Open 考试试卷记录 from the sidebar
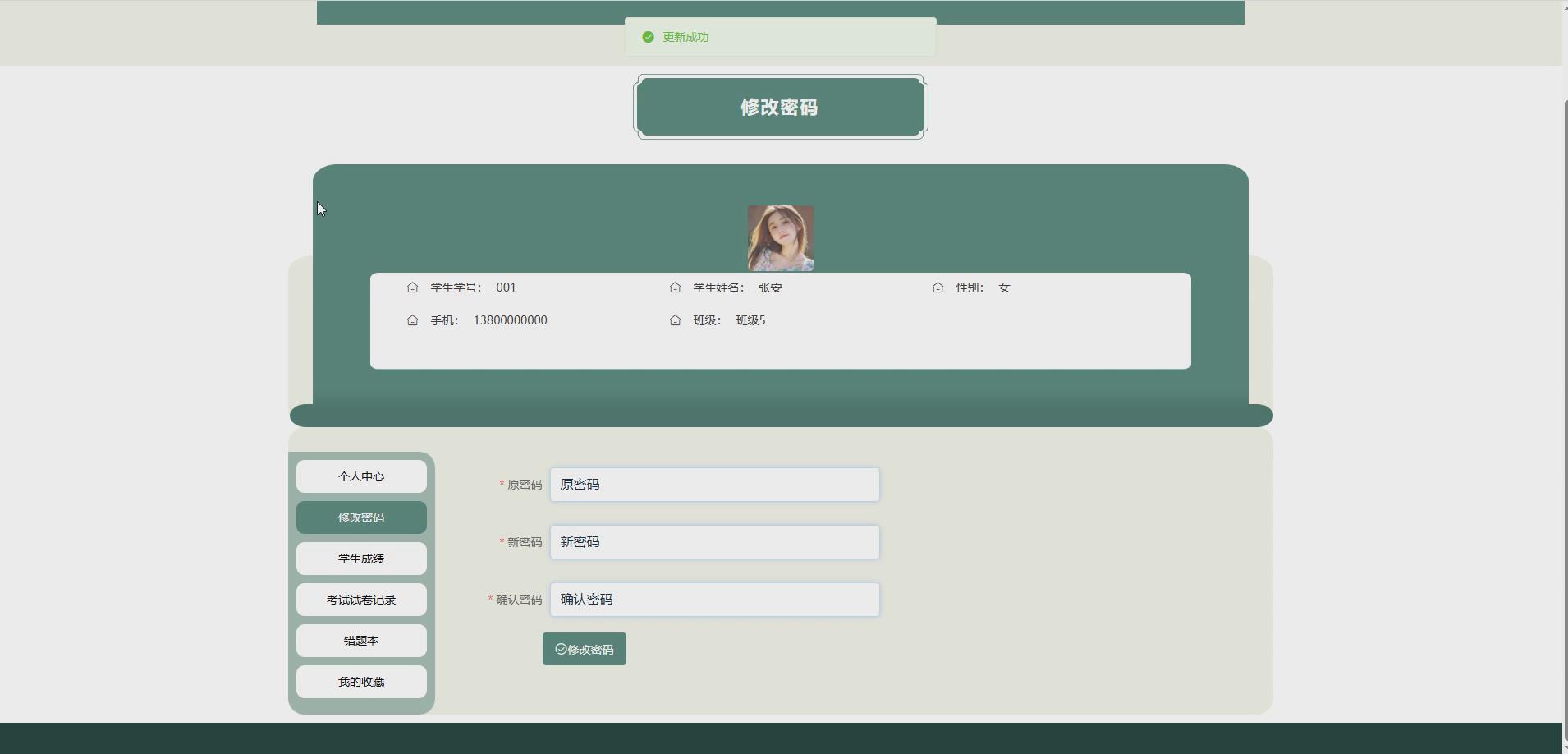1568x754 pixels. click(x=361, y=599)
